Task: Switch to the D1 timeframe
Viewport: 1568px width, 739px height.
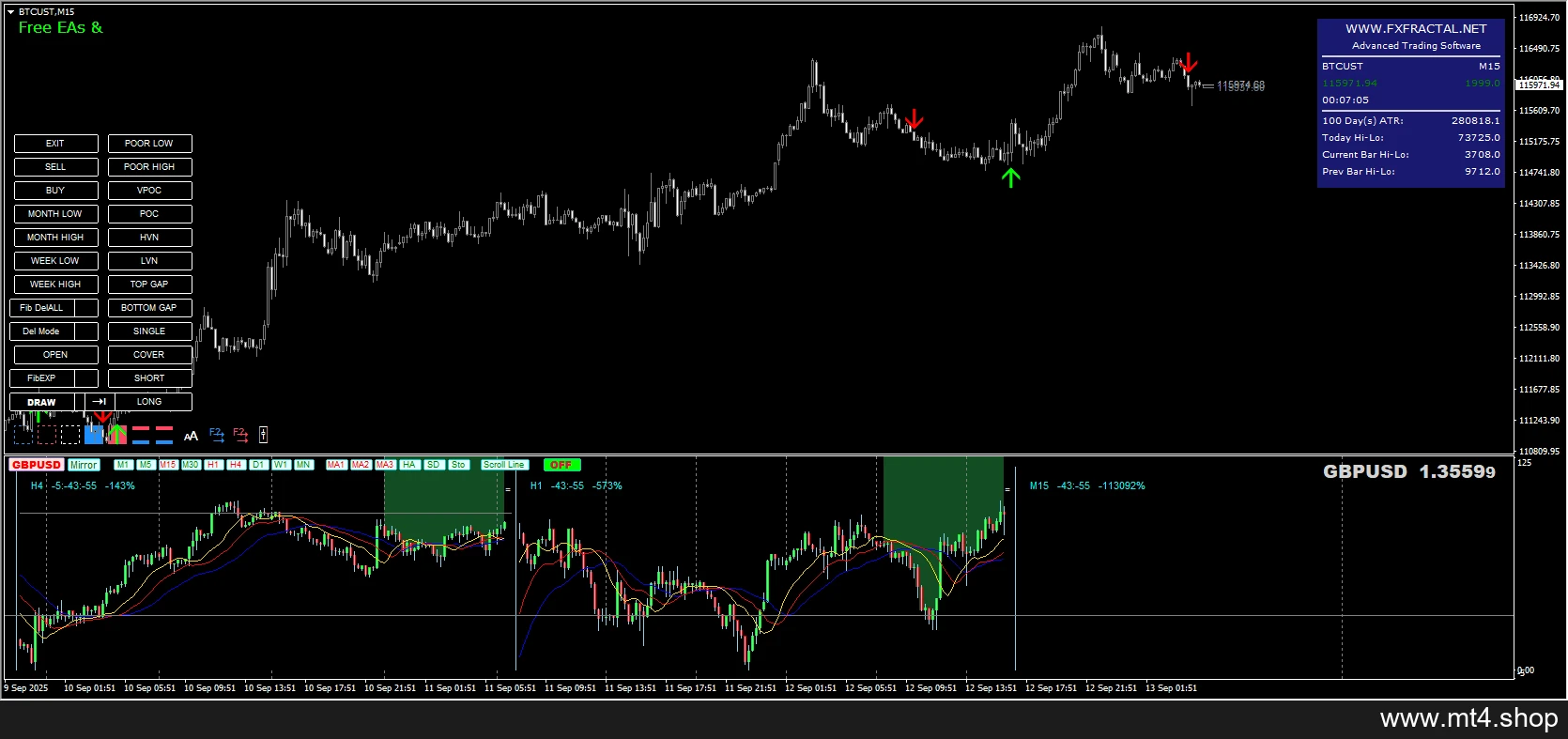Action: point(258,465)
